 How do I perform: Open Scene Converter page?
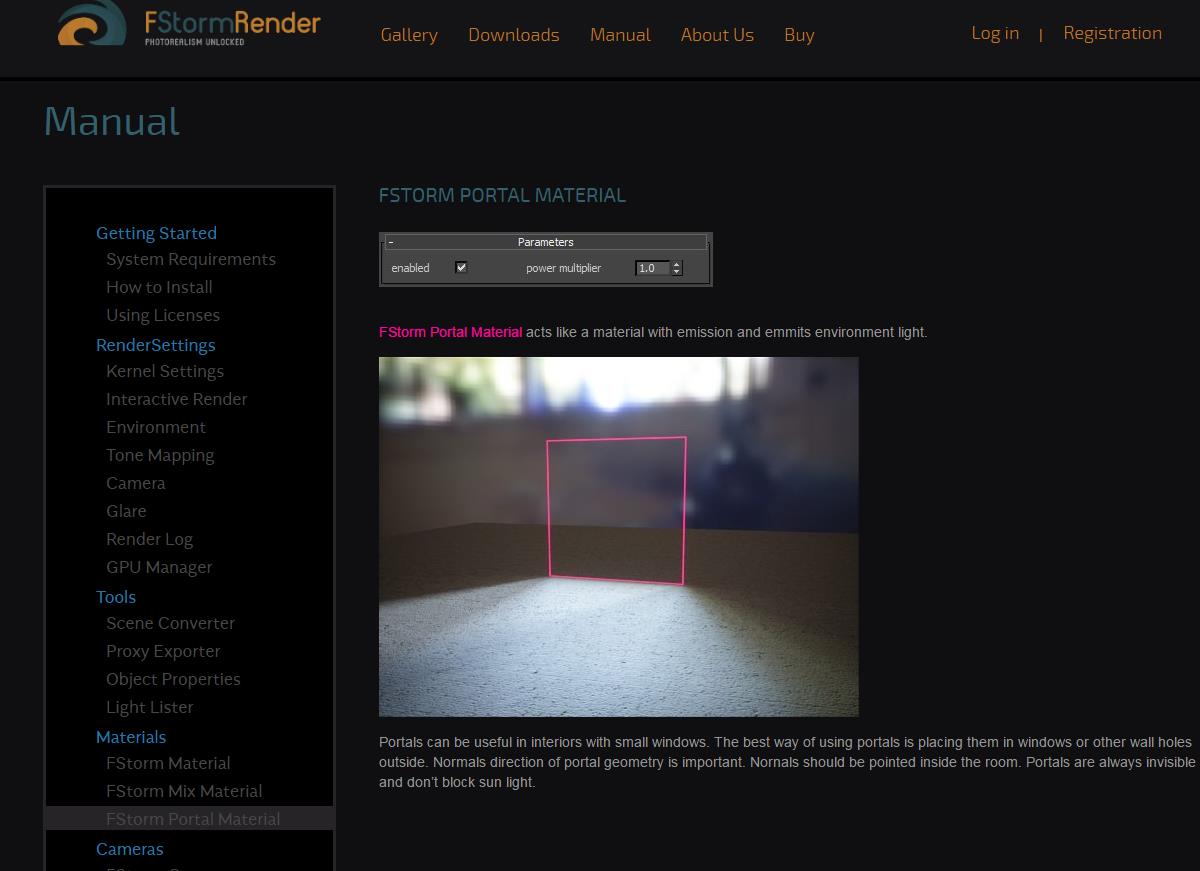170,623
